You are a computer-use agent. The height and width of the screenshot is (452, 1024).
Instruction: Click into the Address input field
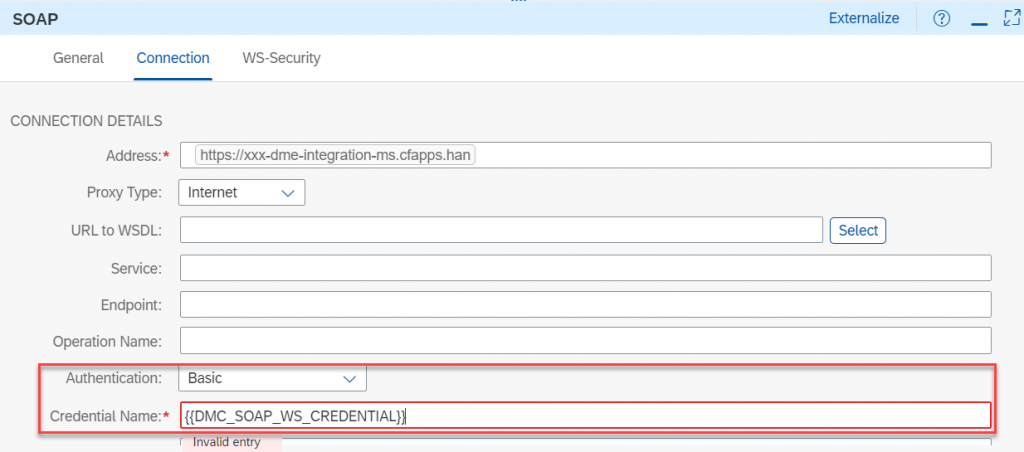click(586, 155)
